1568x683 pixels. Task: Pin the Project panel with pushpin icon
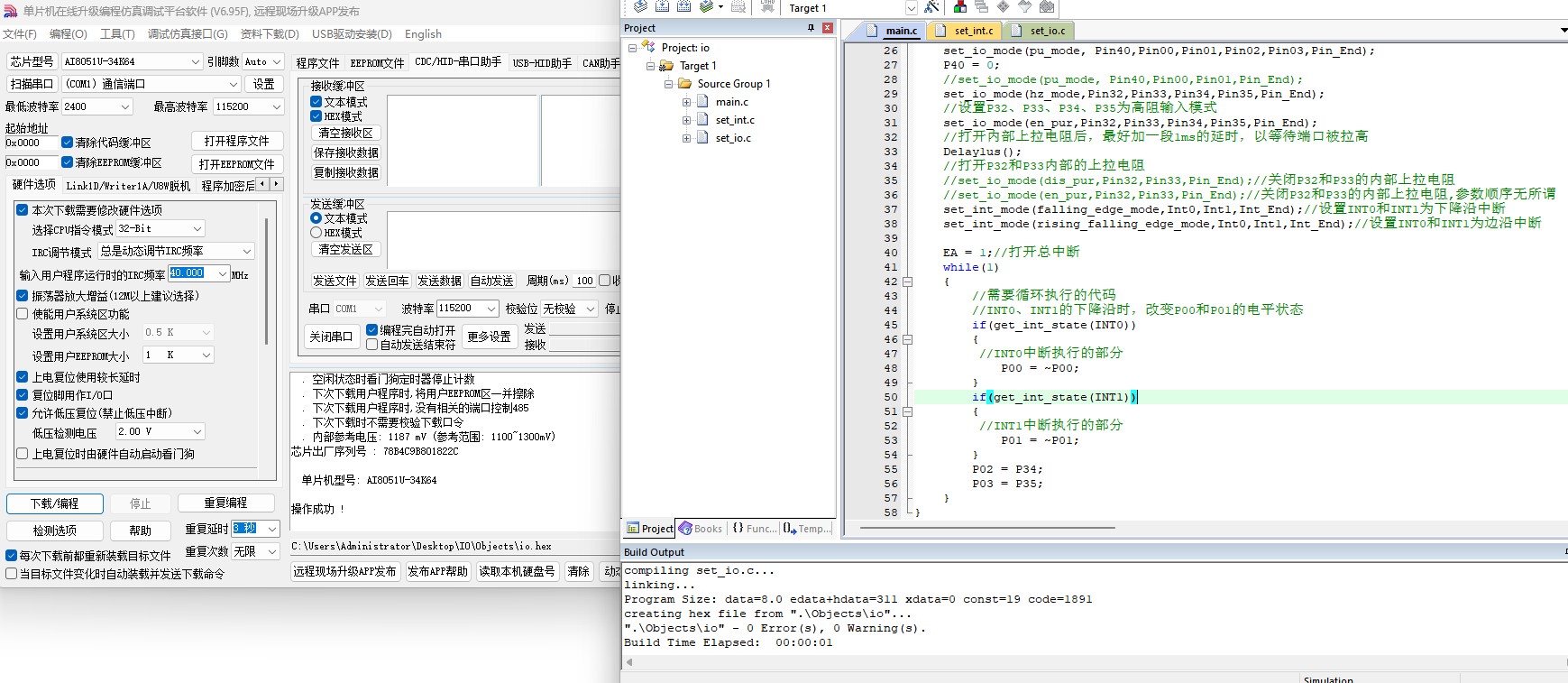point(811,28)
